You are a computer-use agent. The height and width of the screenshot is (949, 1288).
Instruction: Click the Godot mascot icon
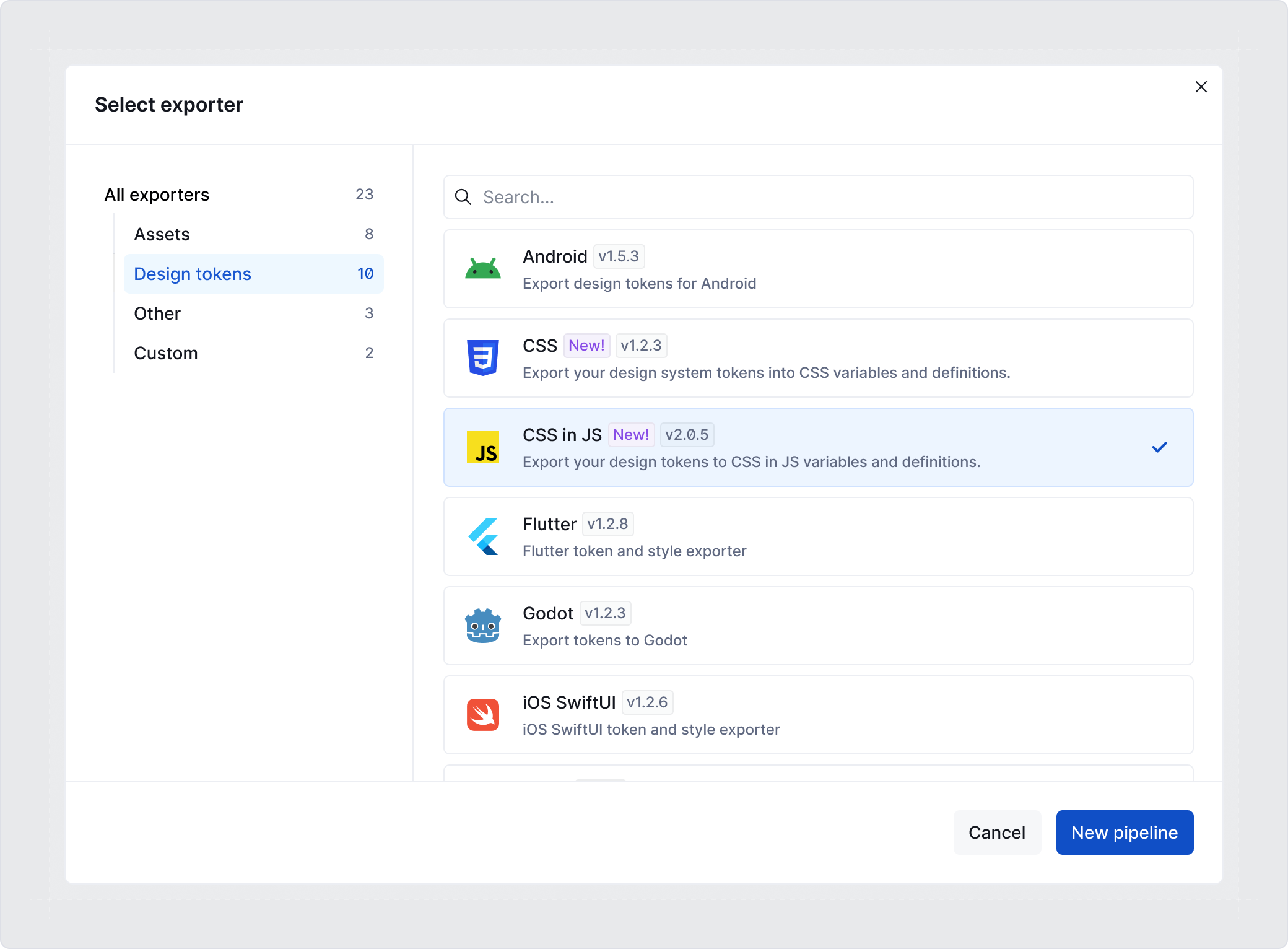click(483, 626)
